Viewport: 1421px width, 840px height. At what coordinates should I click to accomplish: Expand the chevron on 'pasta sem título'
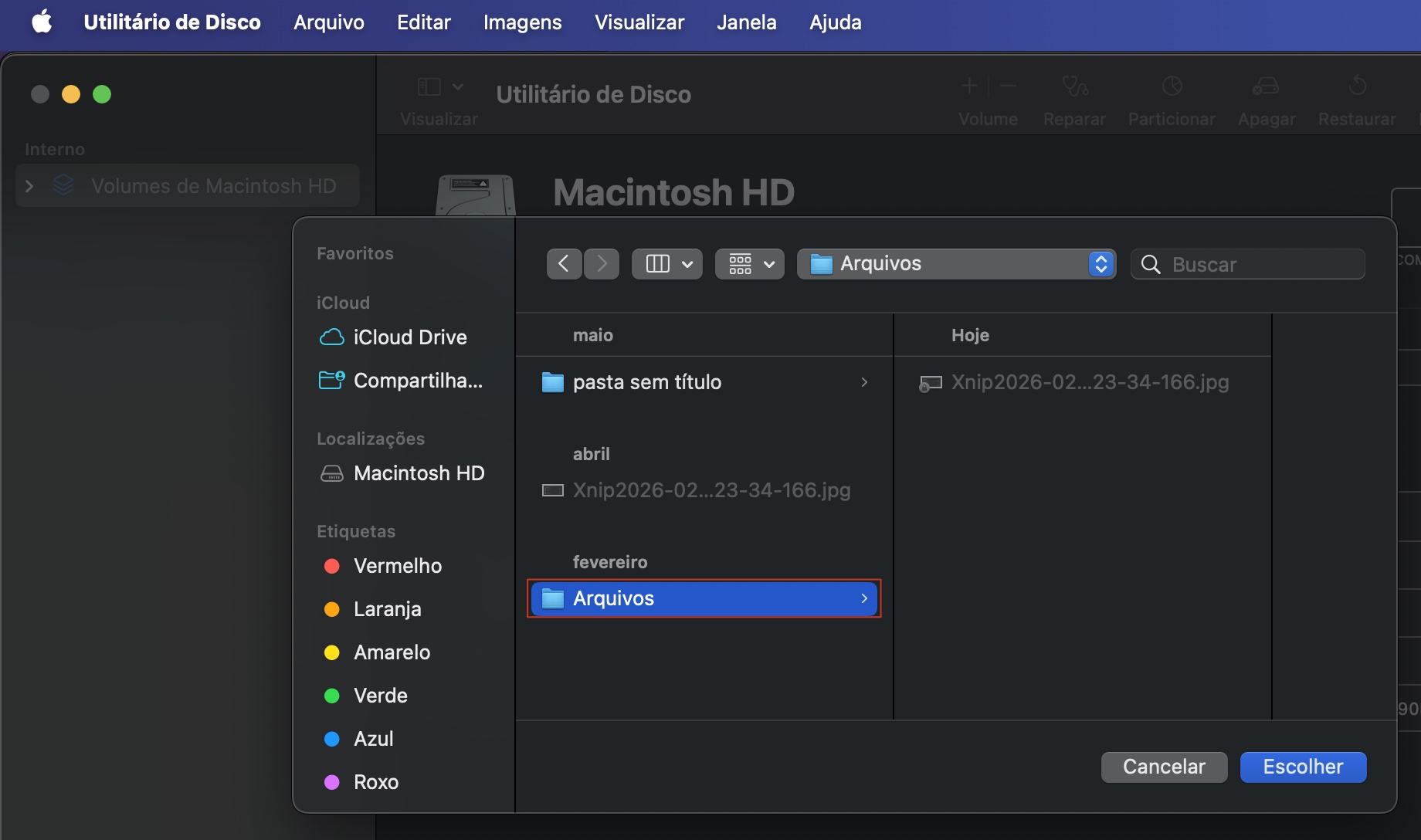[x=864, y=382]
